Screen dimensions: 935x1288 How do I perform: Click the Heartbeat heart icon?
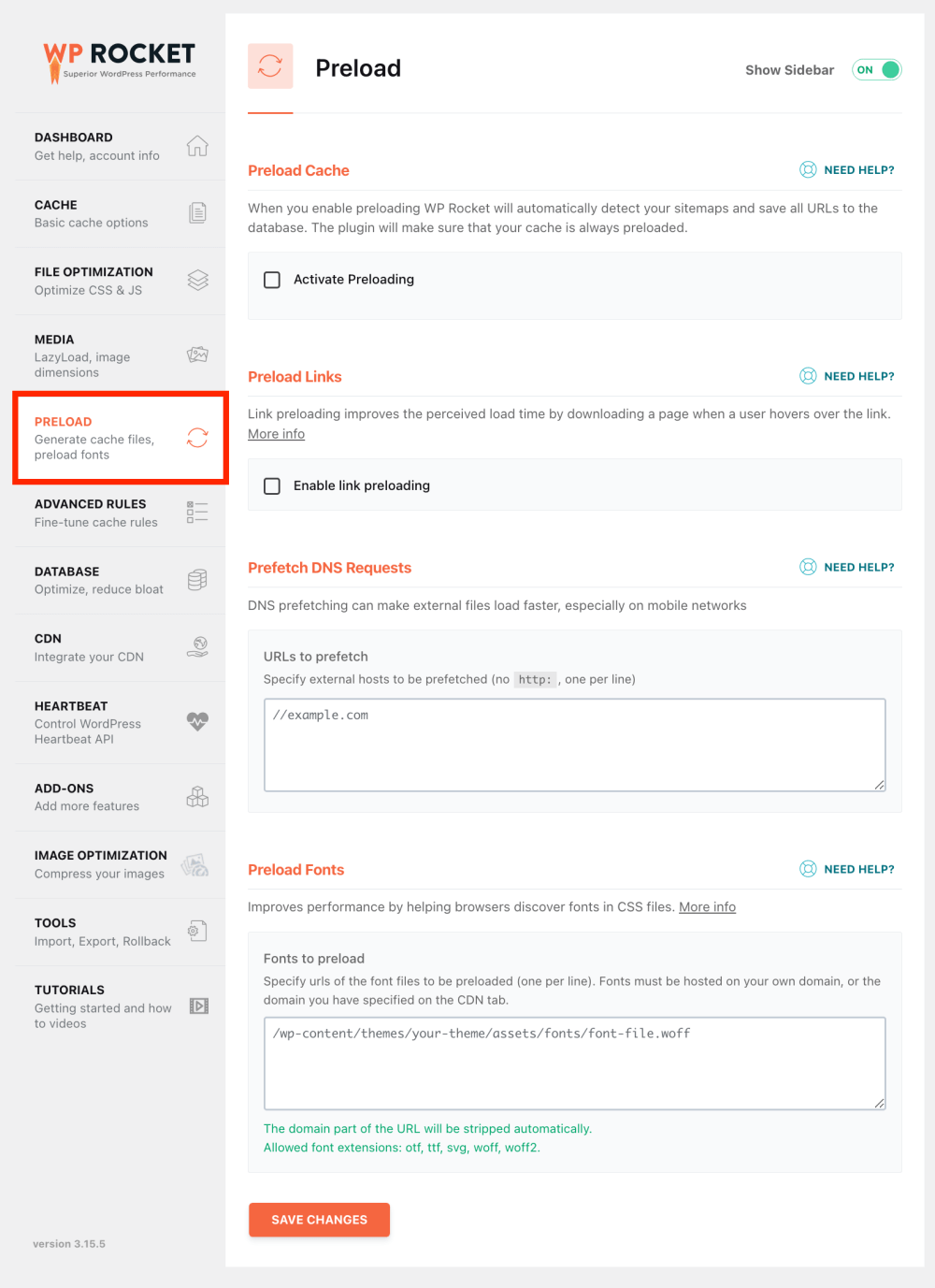[197, 721]
